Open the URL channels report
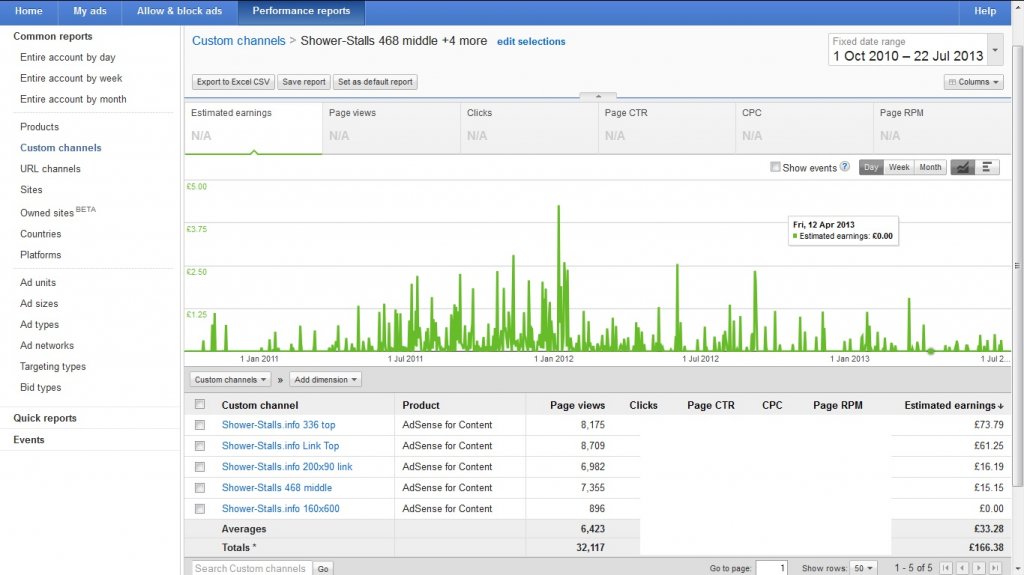The image size is (1024, 575). click(50, 169)
